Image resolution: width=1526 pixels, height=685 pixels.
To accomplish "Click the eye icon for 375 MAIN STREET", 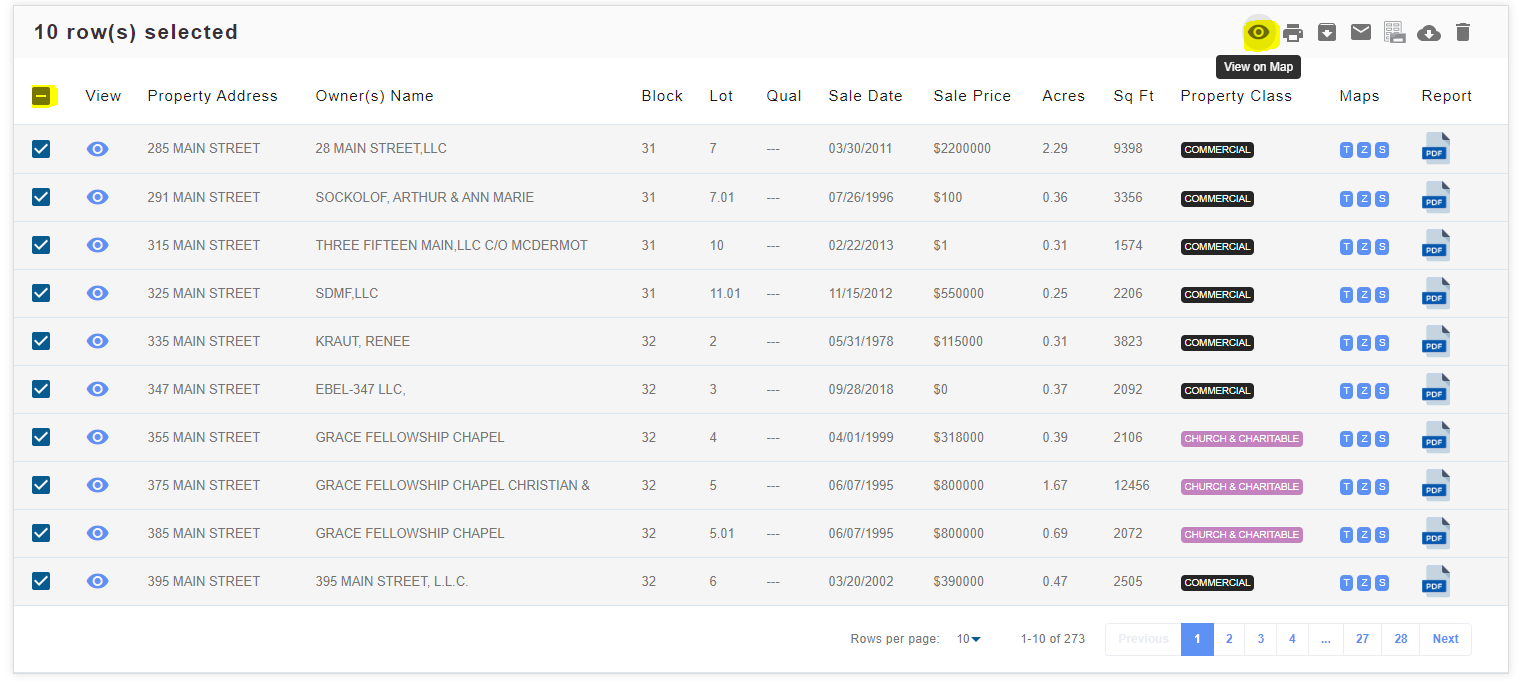I will (97, 485).
